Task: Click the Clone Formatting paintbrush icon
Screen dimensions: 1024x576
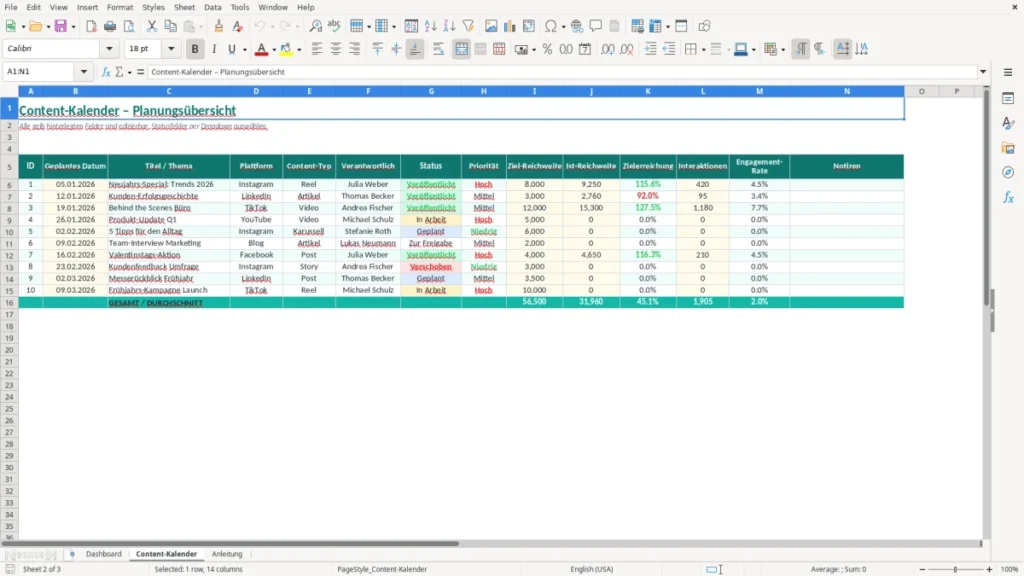Action: tap(219, 26)
